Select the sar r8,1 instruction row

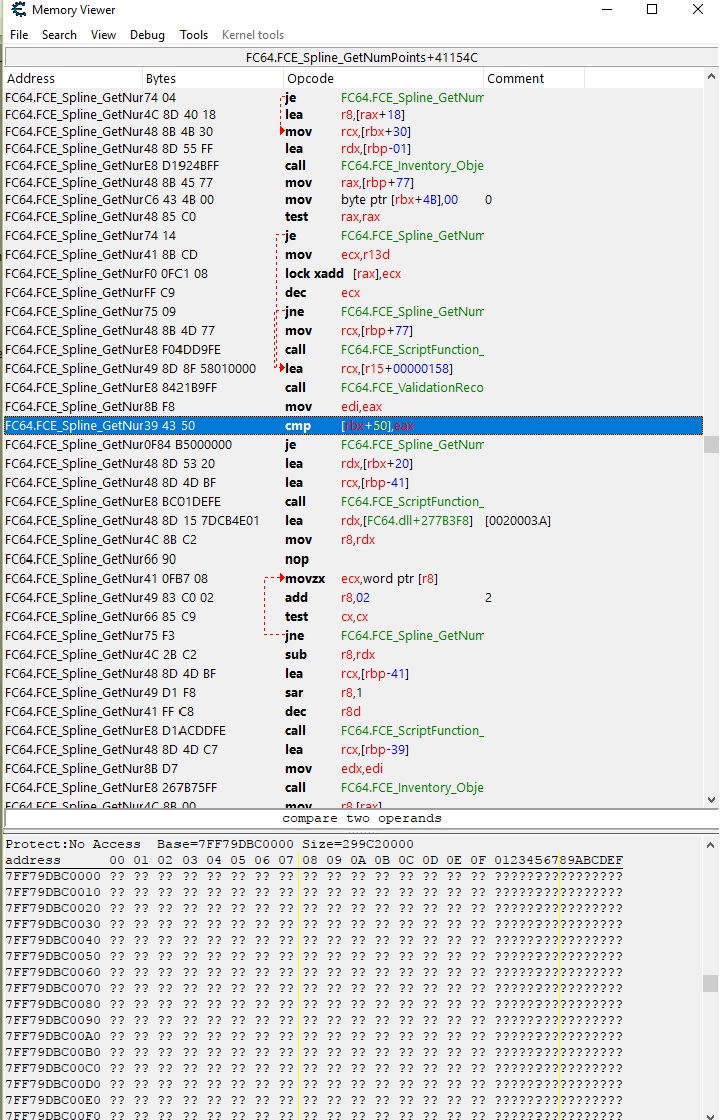[x=352, y=693]
